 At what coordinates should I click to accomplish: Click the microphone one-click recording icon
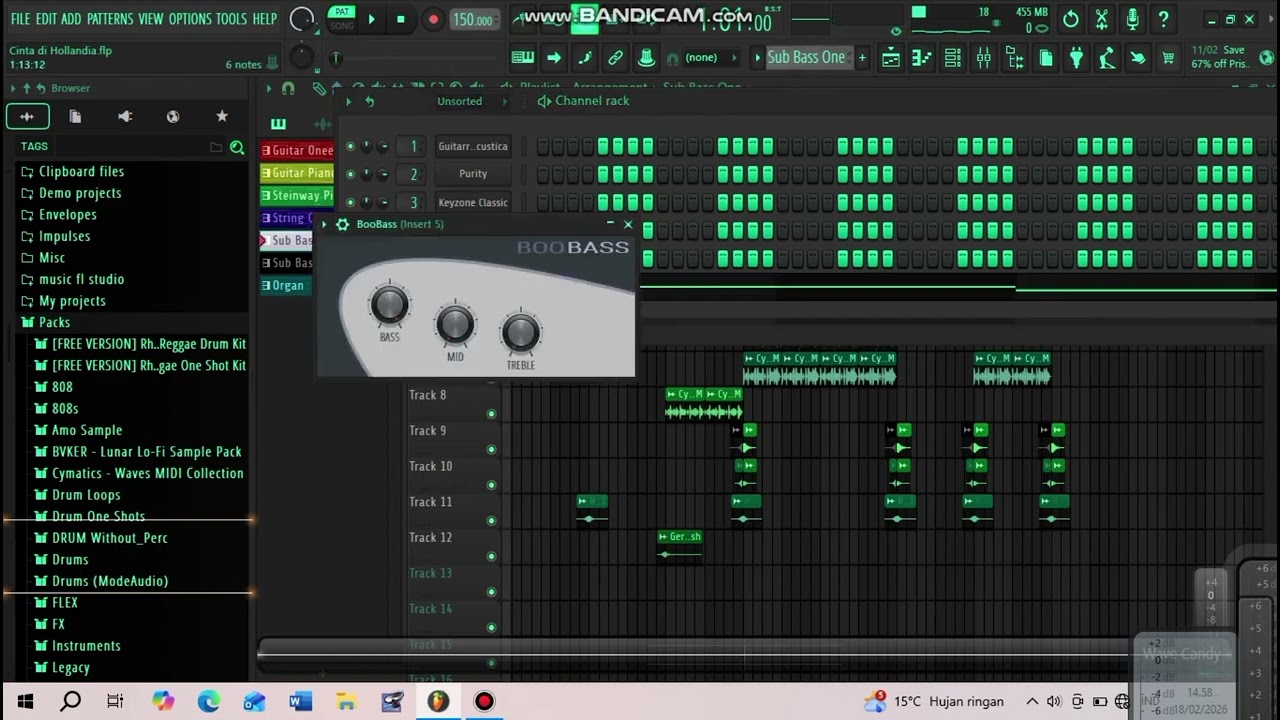point(1132,19)
